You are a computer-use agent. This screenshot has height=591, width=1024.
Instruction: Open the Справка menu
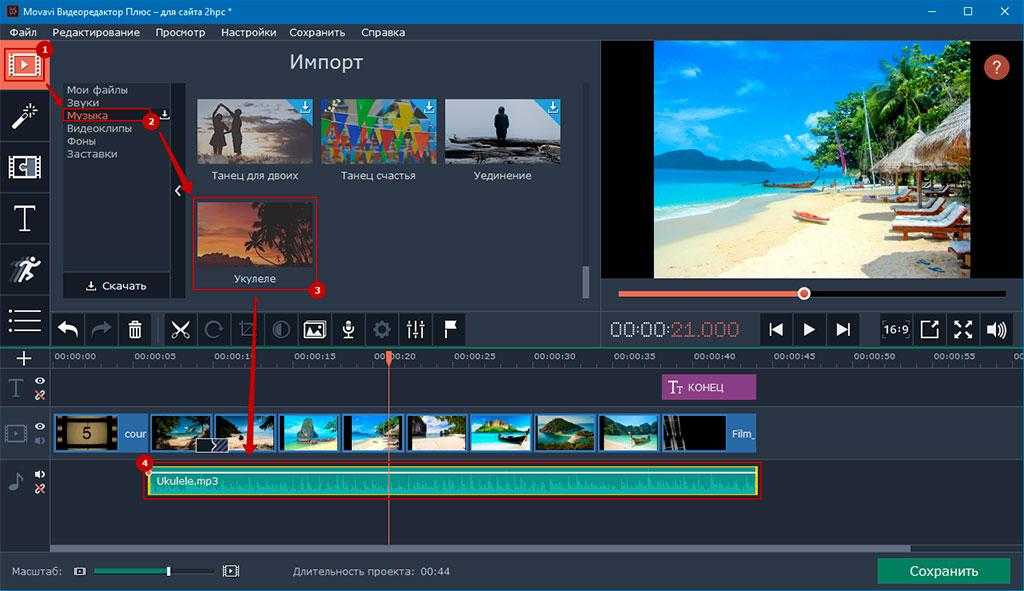pos(383,32)
